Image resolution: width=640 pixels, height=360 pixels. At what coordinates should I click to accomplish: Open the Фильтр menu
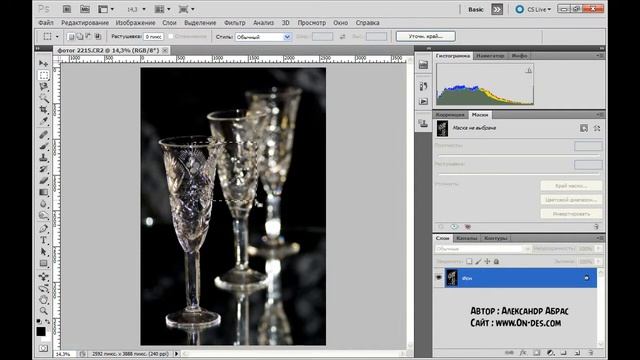point(235,23)
